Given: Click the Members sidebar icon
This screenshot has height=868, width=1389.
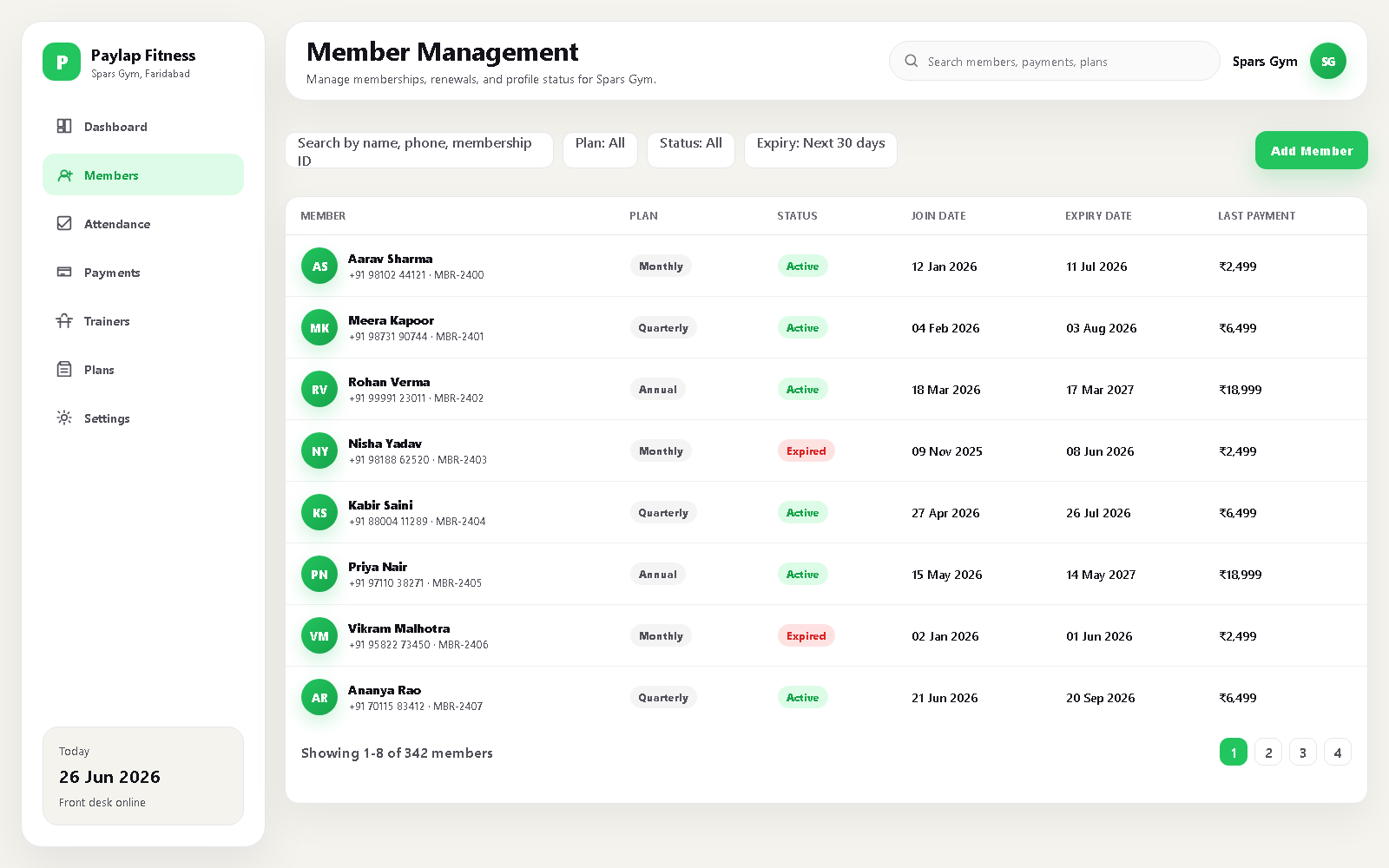Looking at the screenshot, I should [64, 174].
